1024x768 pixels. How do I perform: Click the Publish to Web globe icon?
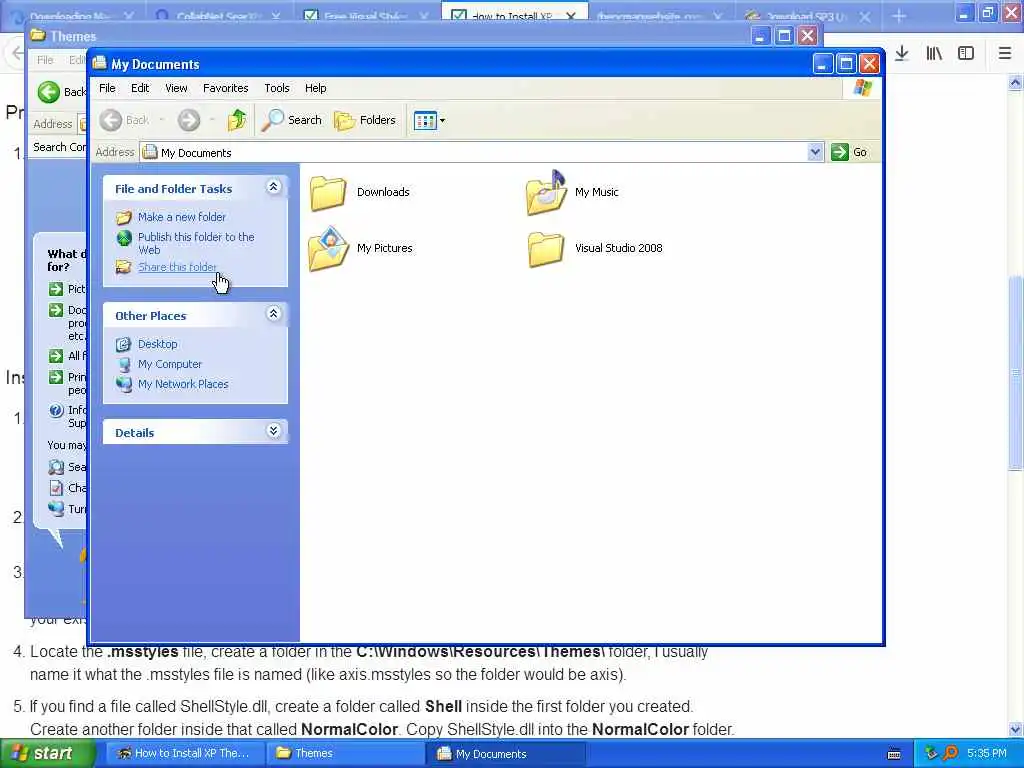coord(123,238)
